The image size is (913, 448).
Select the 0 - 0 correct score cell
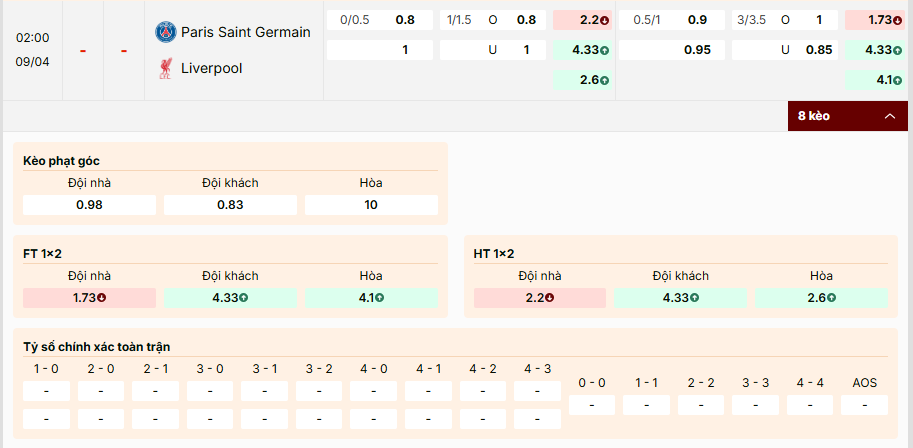[x=592, y=405]
